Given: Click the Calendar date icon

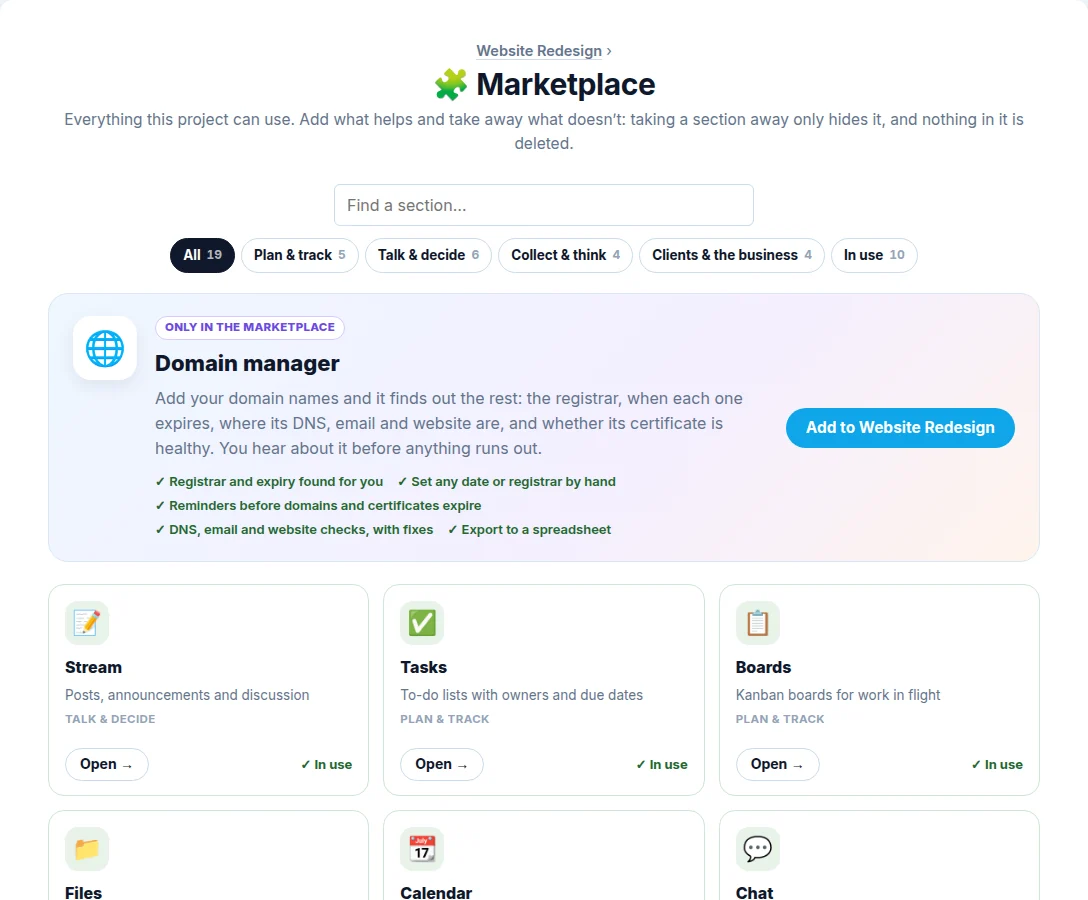Looking at the screenshot, I should [x=422, y=849].
